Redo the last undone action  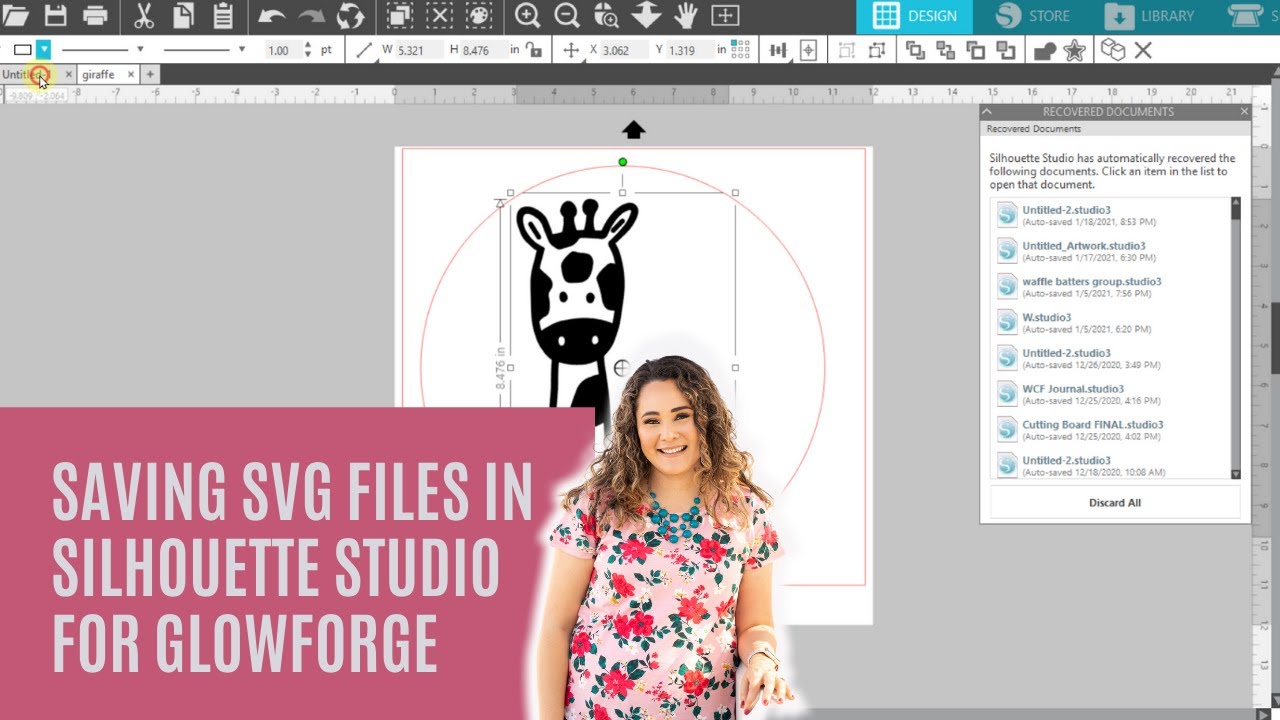311,15
